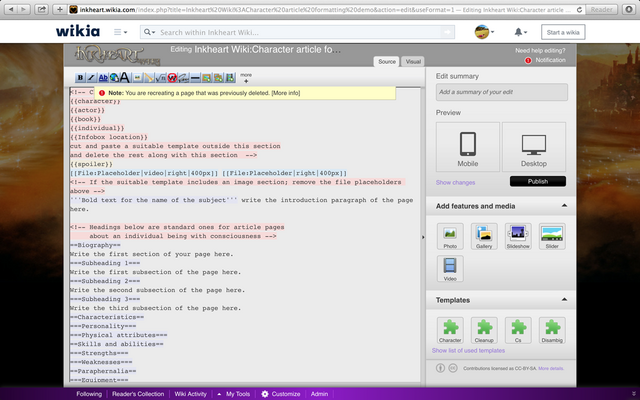This screenshot has width=640, height=400.
Task: Add an image using the toolbar picture icon
Action: point(207,78)
